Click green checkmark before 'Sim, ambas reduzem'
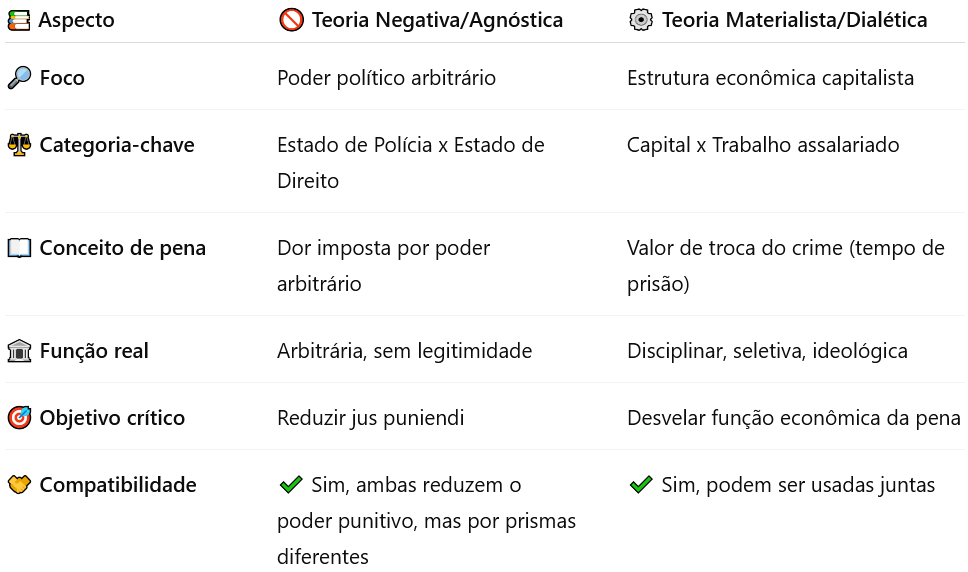Image resolution: width=968 pixels, height=572 pixels. click(x=291, y=485)
